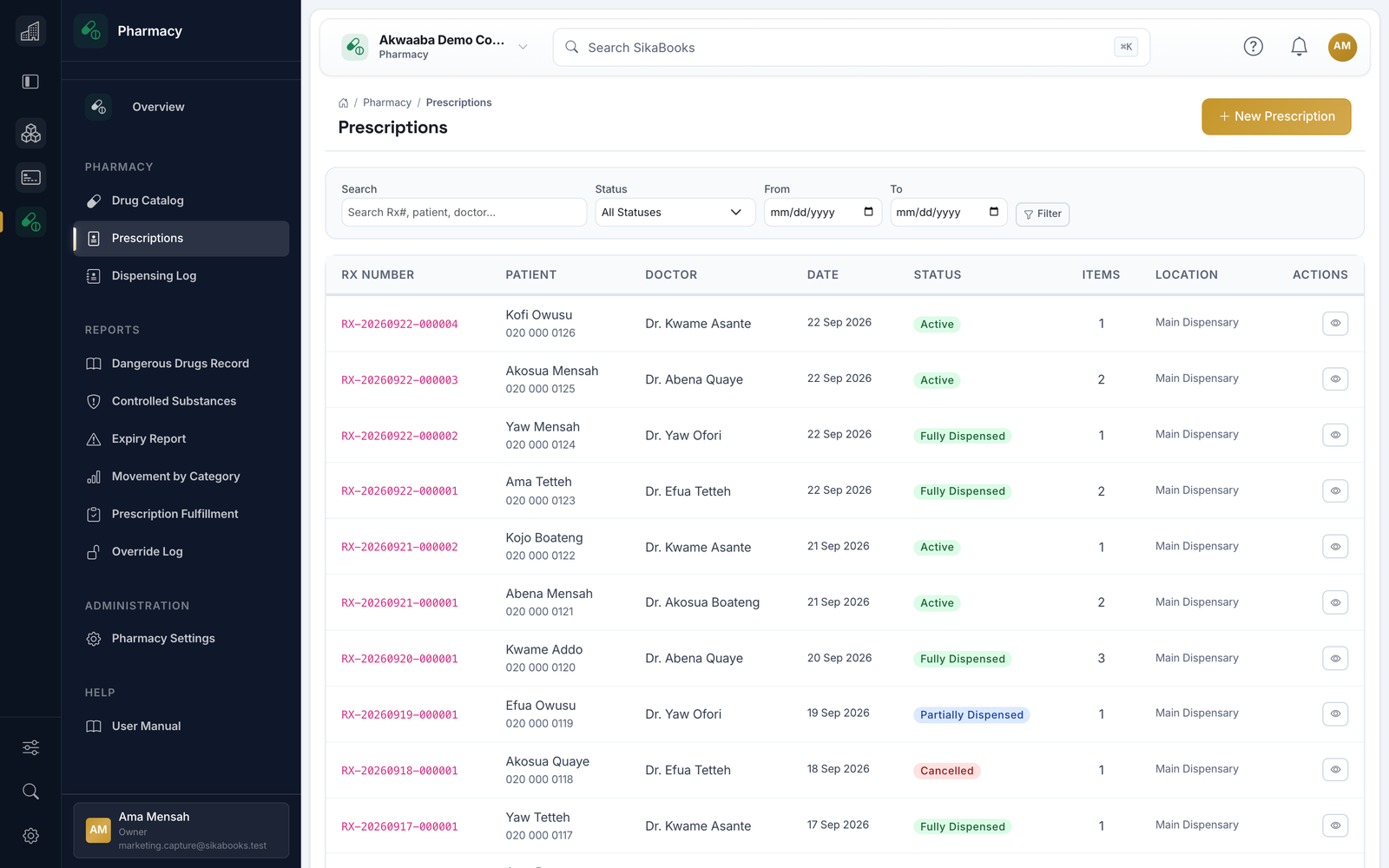Select the Pharmacy pill module icon

30,221
